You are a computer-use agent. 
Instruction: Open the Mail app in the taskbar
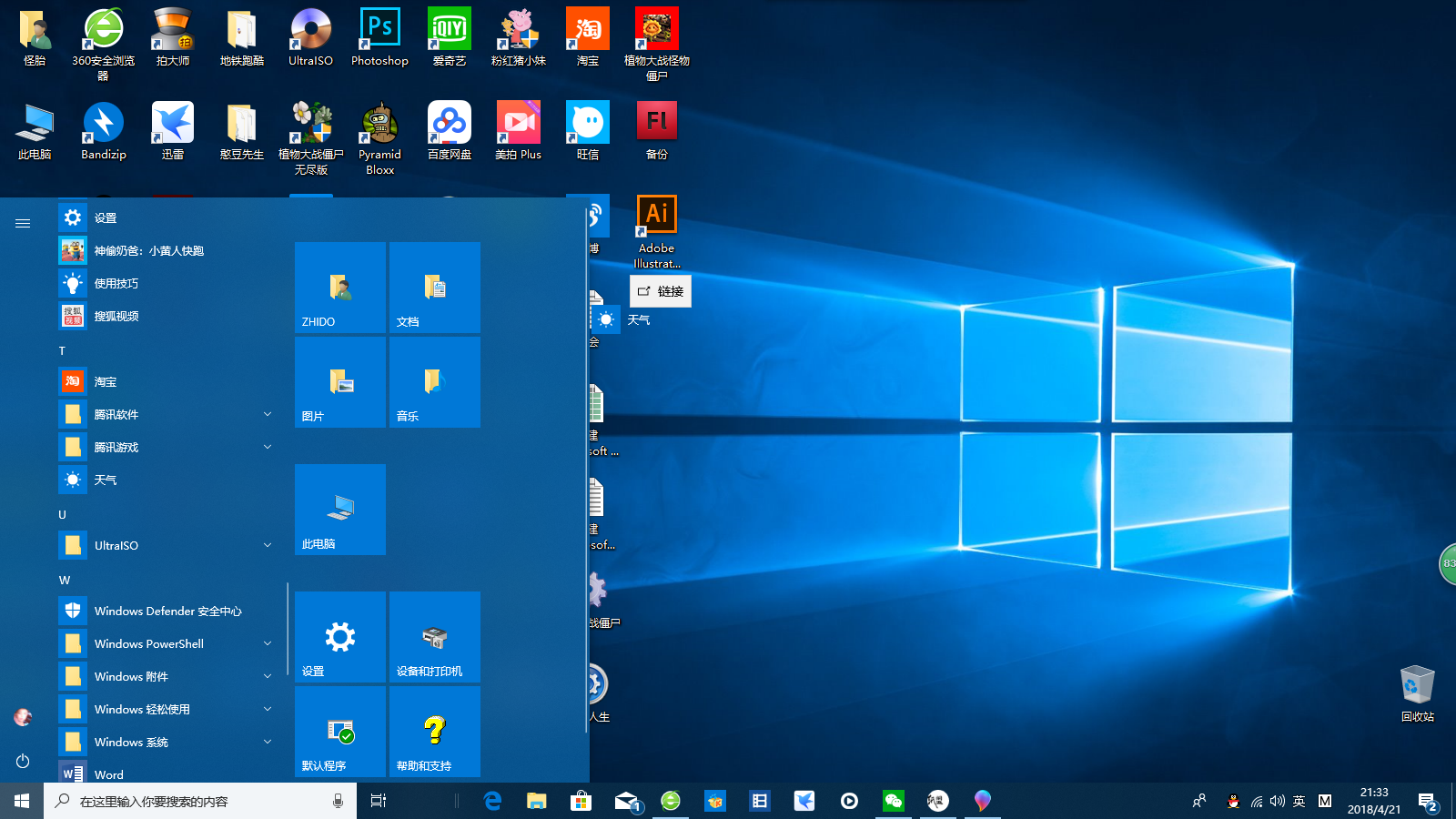click(626, 801)
